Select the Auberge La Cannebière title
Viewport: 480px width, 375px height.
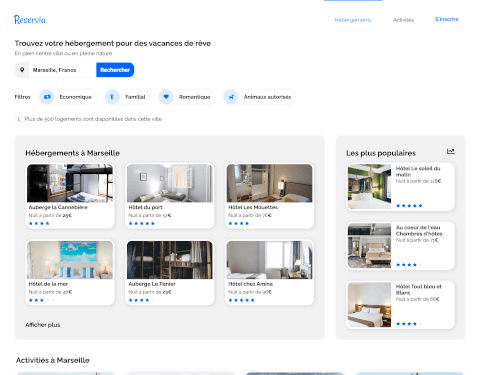point(58,207)
